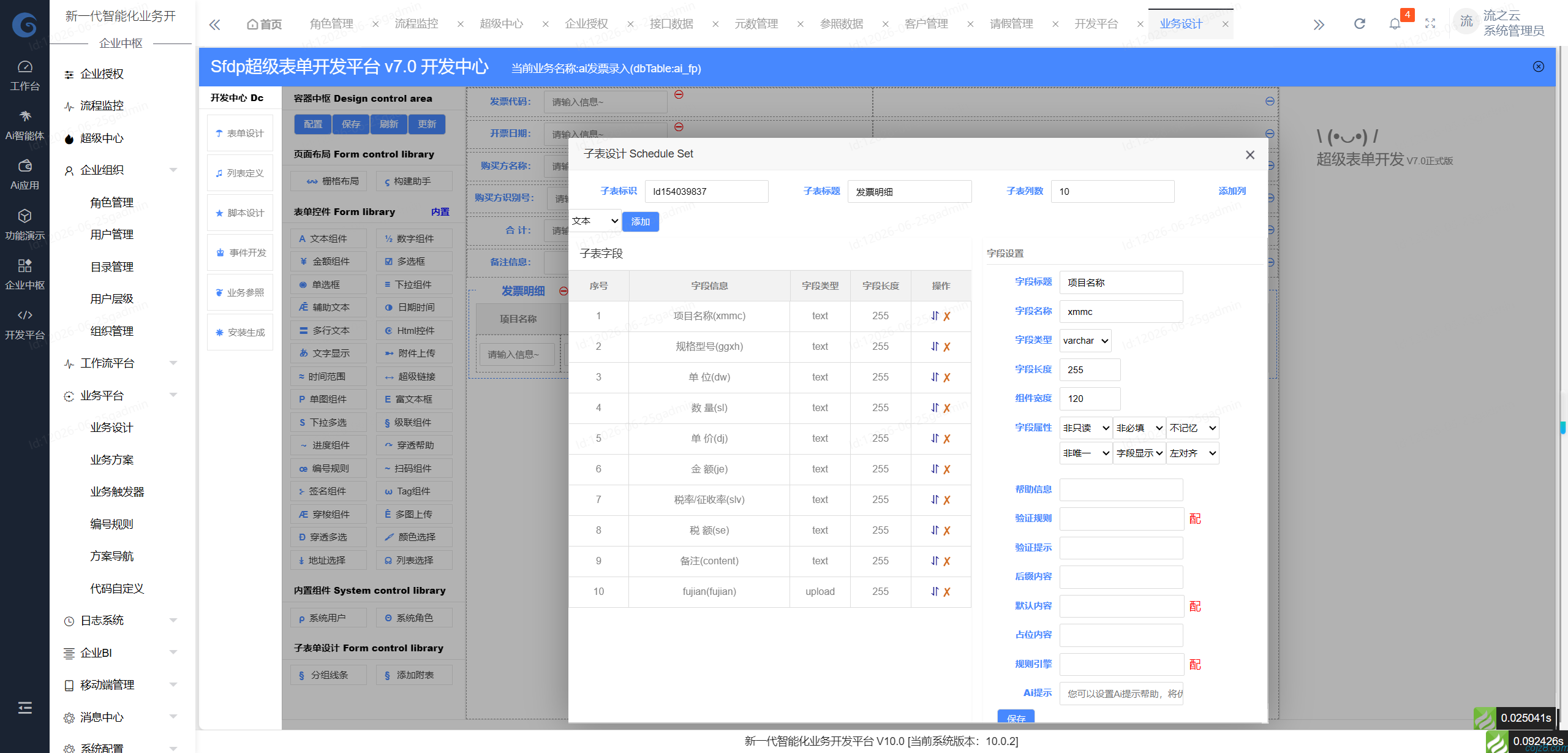Click the 更新 button in design control area
The height and width of the screenshot is (753, 1568).
(427, 124)
